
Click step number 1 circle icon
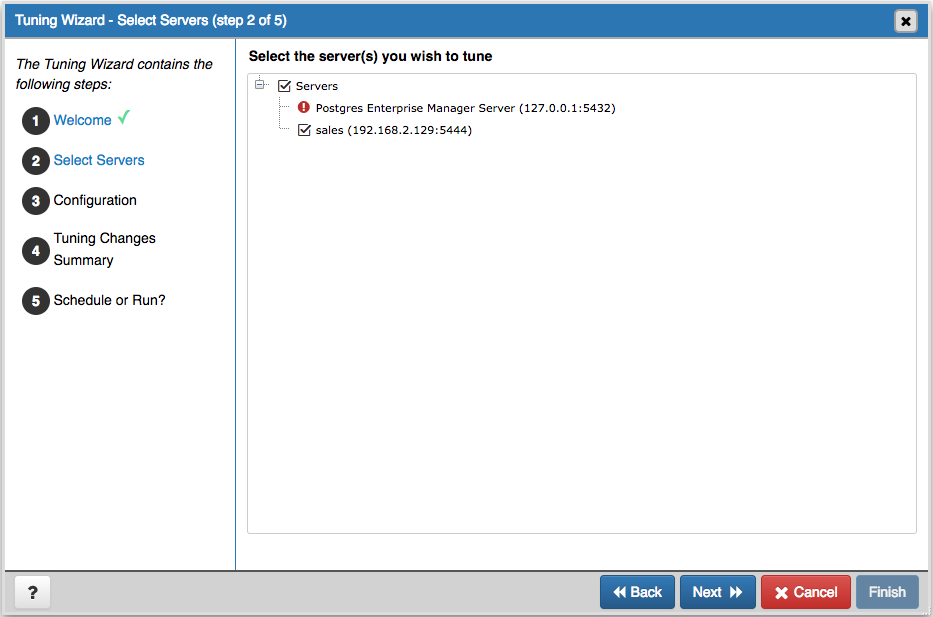tap(36, 121)
